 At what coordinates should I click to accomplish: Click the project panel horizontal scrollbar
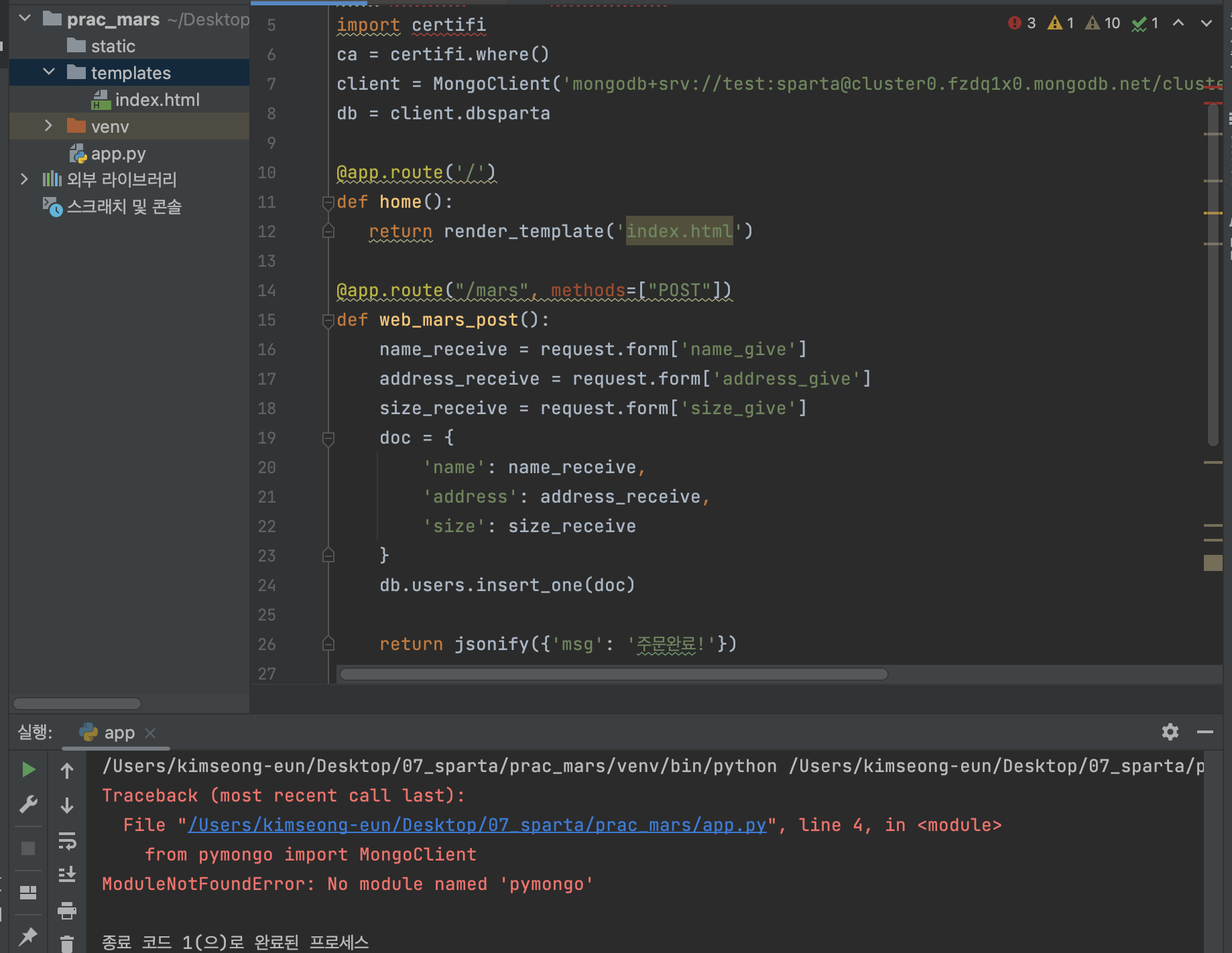tap(77, 704)
